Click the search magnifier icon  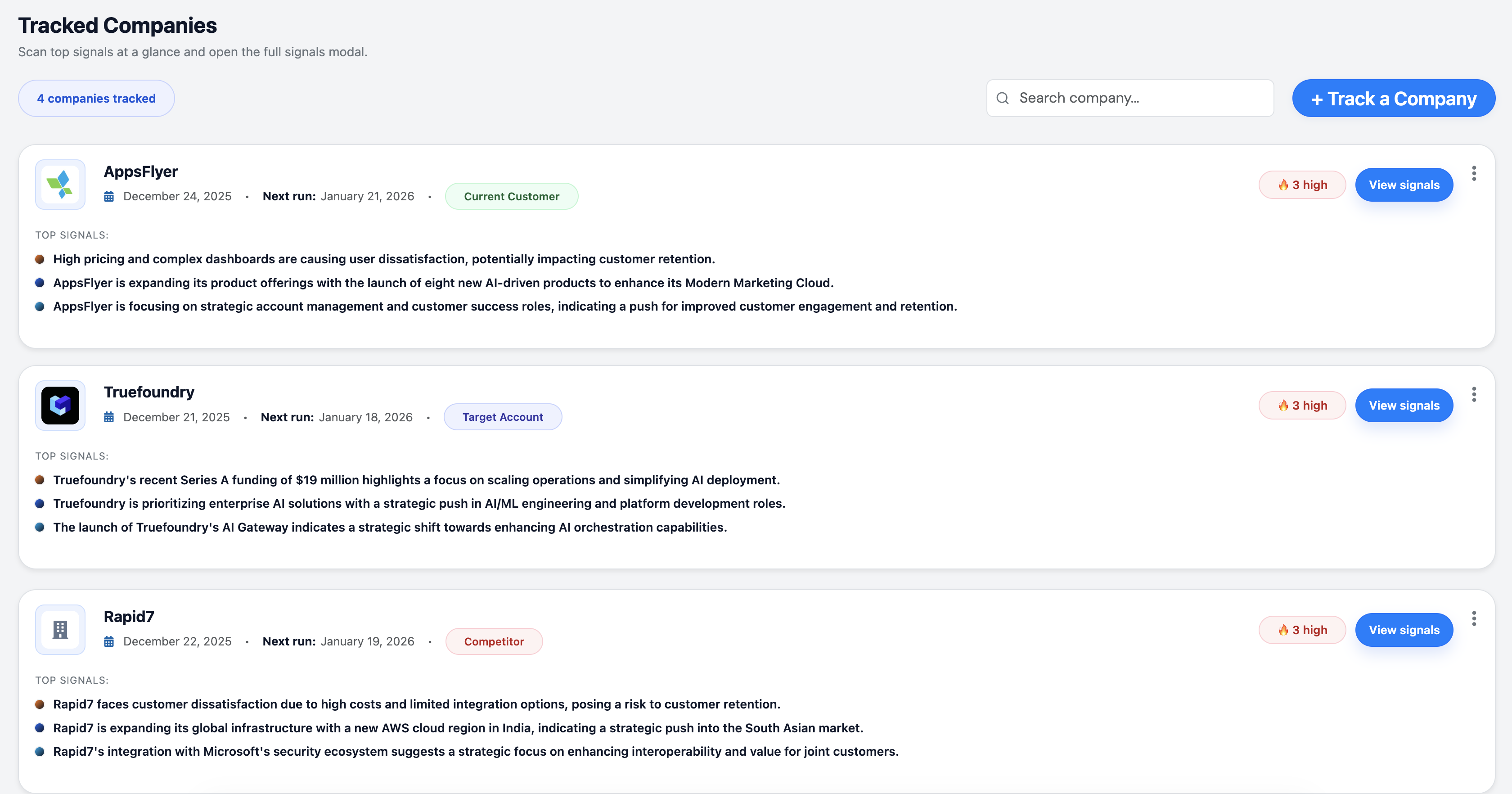(1003, 98)
